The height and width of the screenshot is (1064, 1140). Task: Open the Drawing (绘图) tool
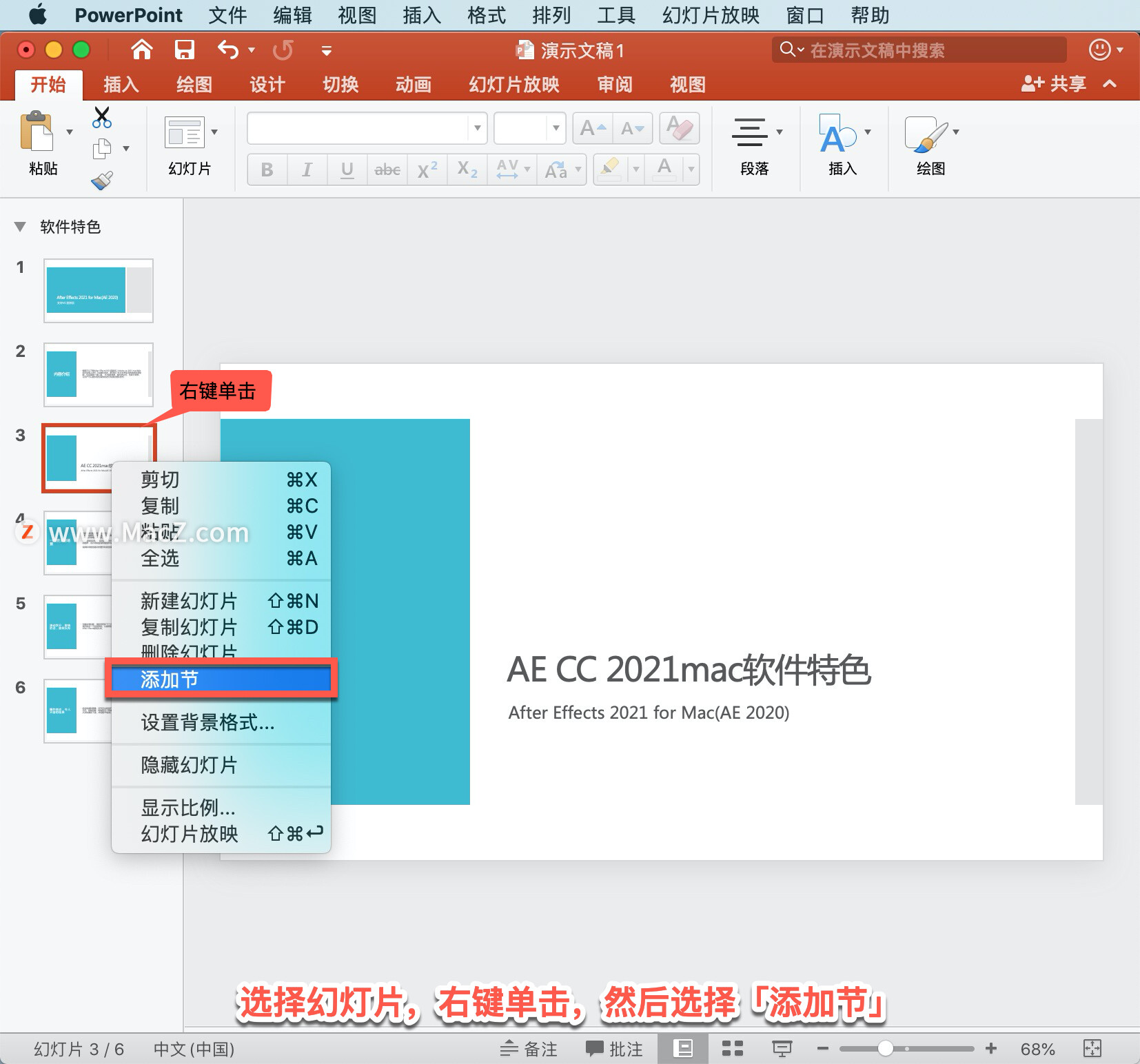(930, 146)
